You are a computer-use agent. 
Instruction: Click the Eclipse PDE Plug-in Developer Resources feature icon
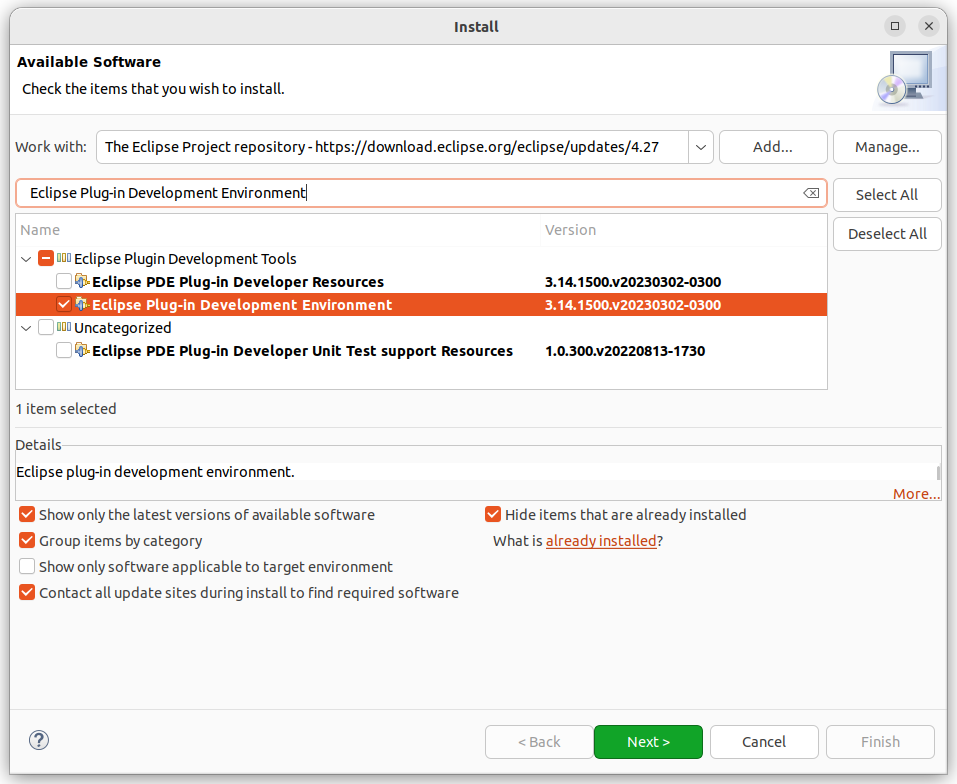[x=82, y=281]
